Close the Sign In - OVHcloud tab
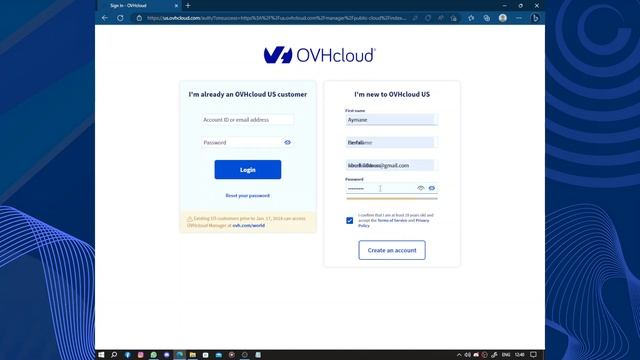Viewport: 640px width, 360px height. pos(176,6)
